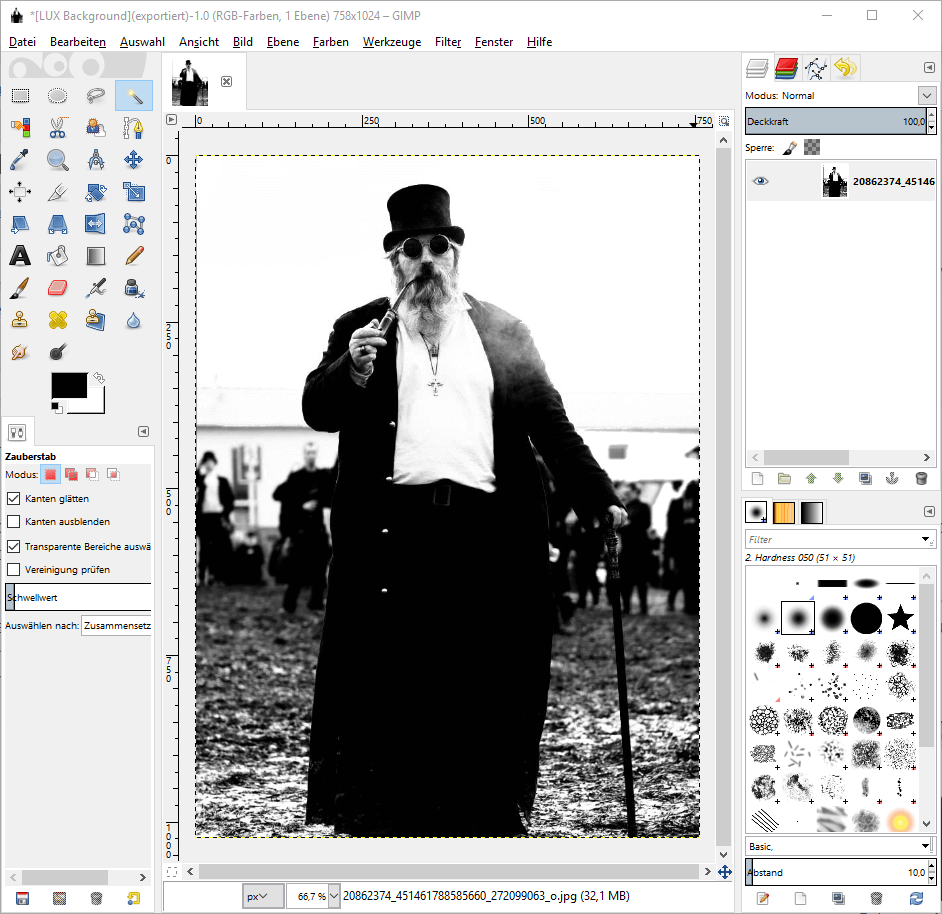Delete layer using the trash icon
Screen dimensions: 942x914
click(920, 479)
